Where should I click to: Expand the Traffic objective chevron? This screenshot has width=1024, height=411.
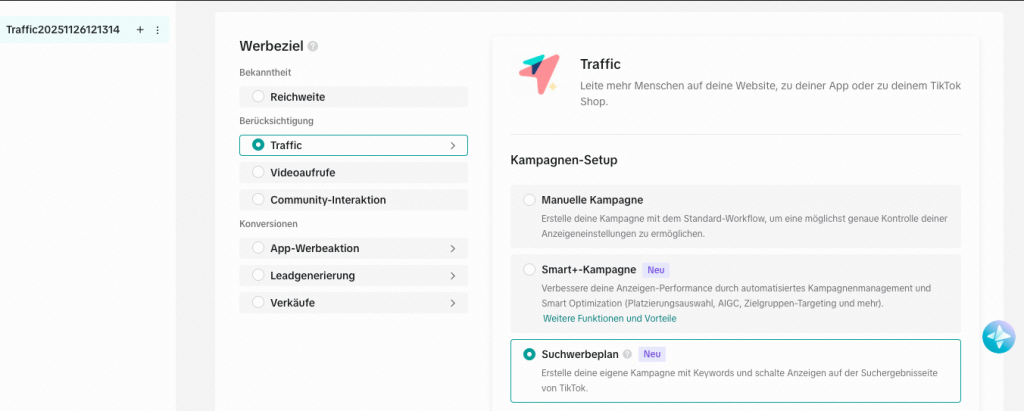coord(453,146)
